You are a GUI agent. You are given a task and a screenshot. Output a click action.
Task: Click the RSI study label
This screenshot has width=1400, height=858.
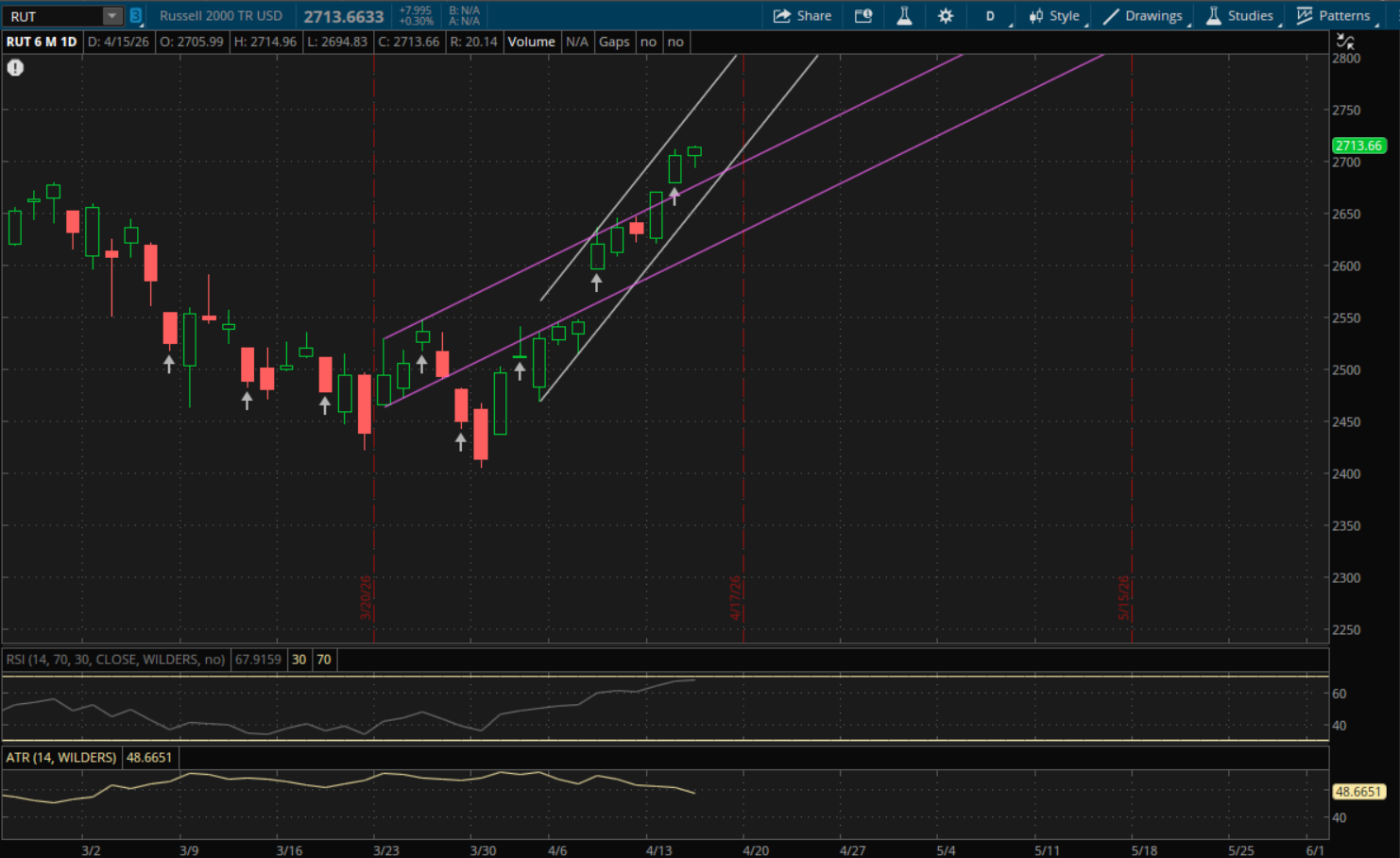(x=115, y=660)
